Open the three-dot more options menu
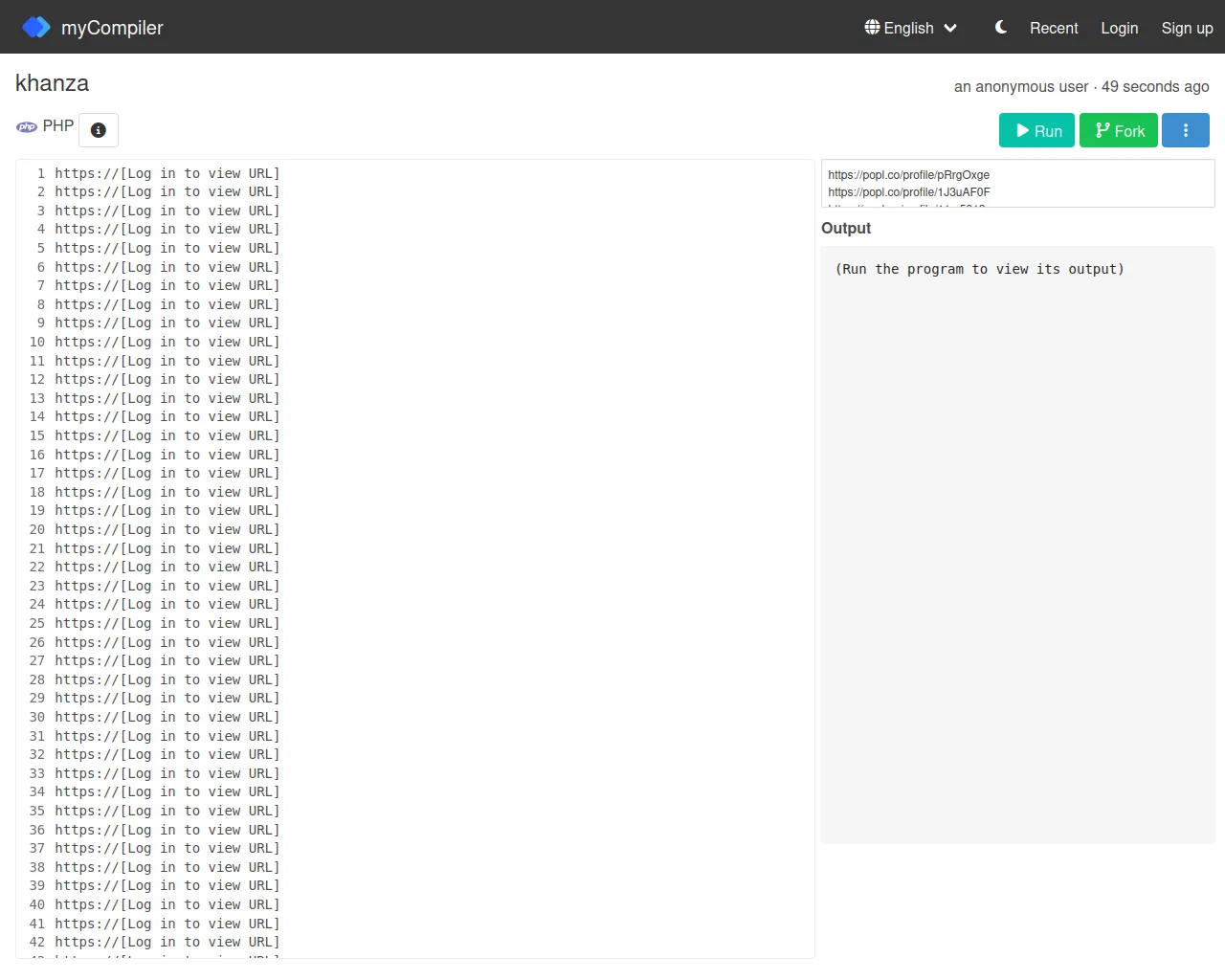 pos(1185,130)
